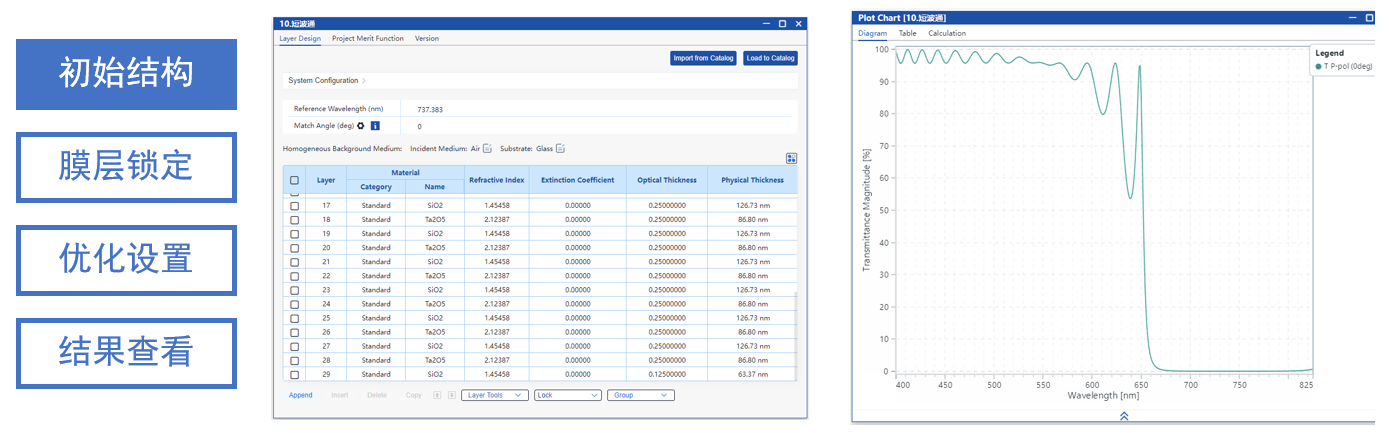Click the Match Angle info icon
This screenshot has height=433, width=1389.
[375, 126]
